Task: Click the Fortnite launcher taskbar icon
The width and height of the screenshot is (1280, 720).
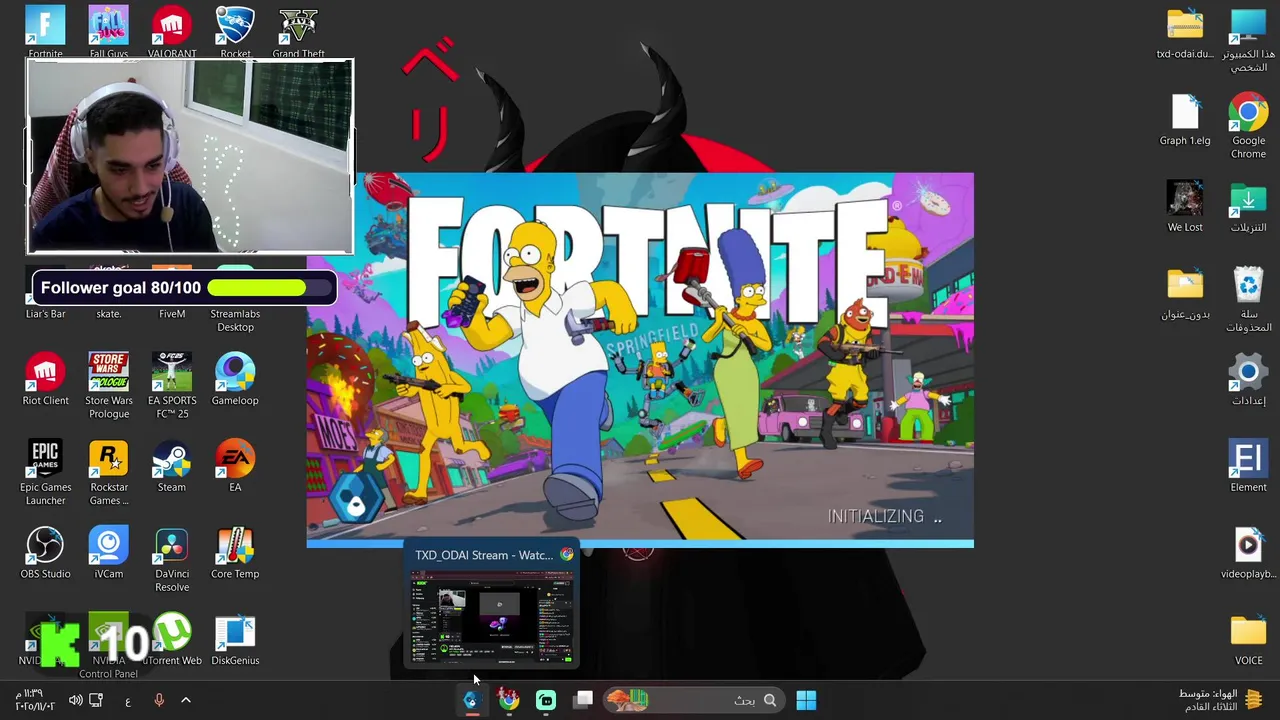Action: (x=471, y=700)
